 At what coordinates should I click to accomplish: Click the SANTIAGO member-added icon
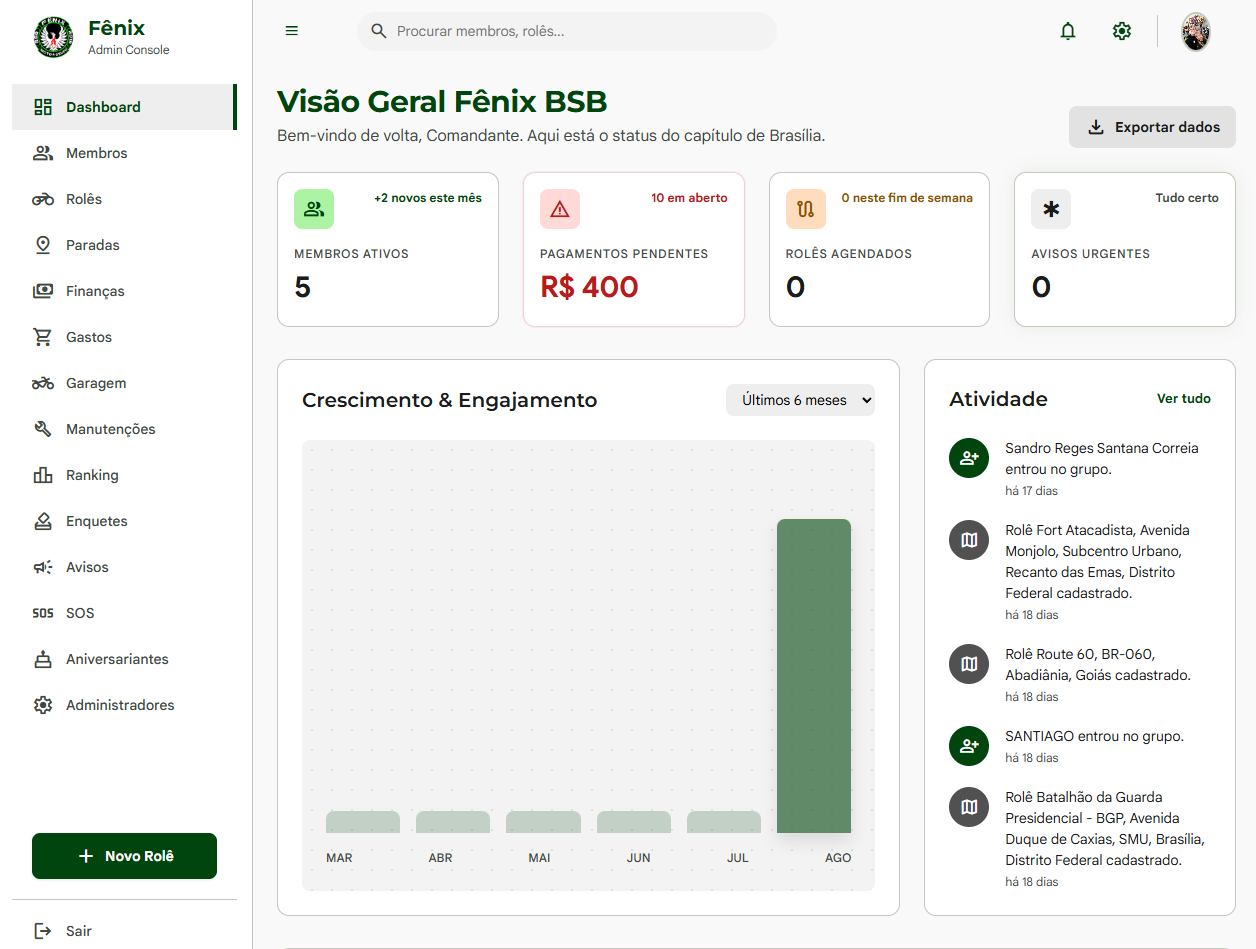pos(969,746)
